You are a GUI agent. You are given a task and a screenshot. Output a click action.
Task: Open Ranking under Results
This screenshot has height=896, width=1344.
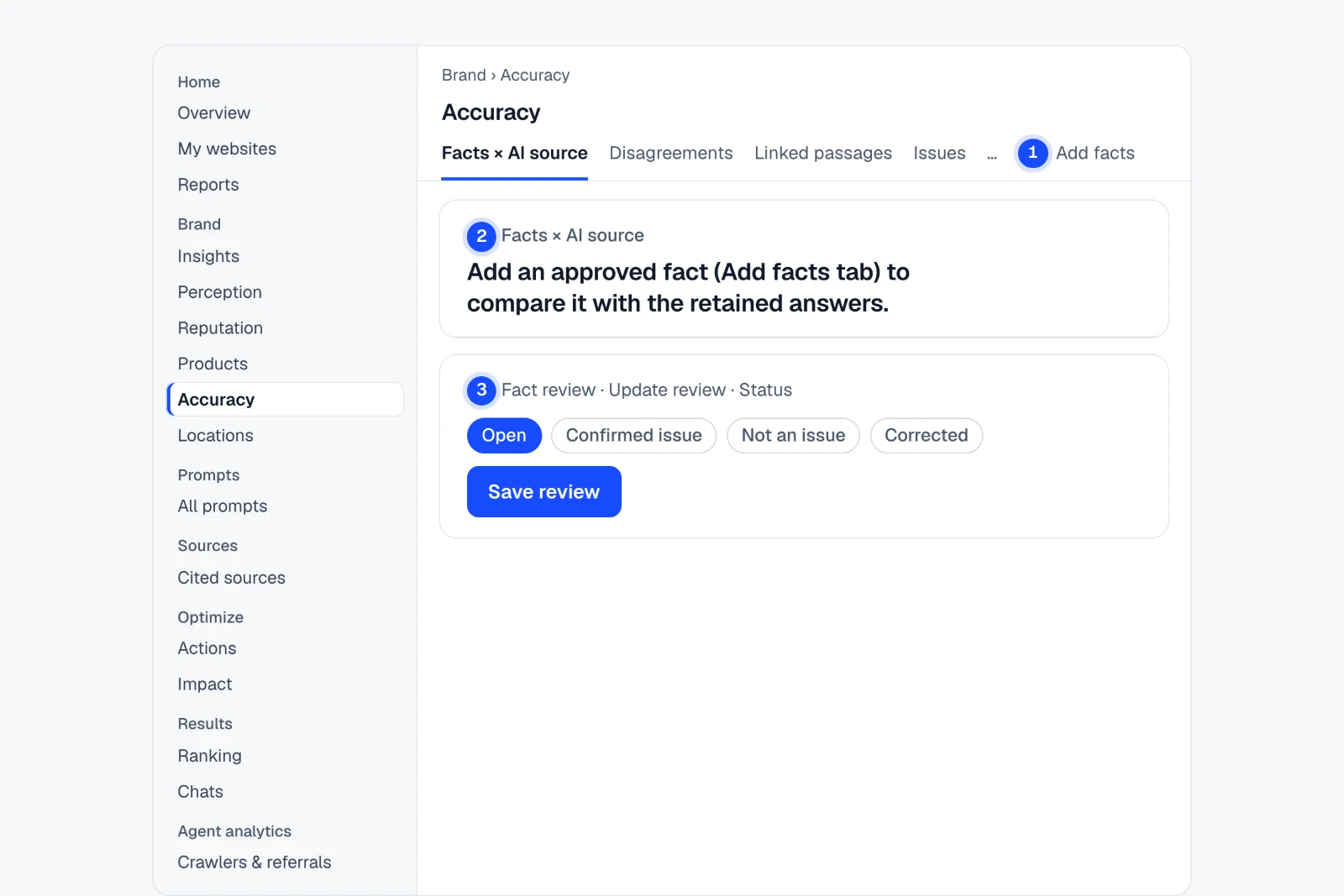pos(209,756)
